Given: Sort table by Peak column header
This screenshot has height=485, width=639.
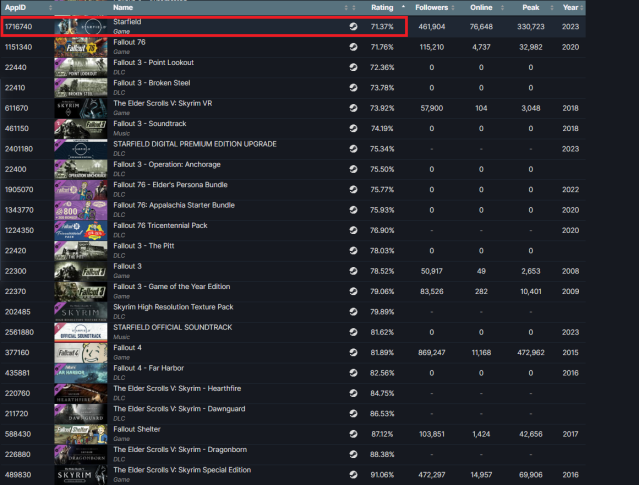Looking at the screenshot, I should click(x=531, y=7).
